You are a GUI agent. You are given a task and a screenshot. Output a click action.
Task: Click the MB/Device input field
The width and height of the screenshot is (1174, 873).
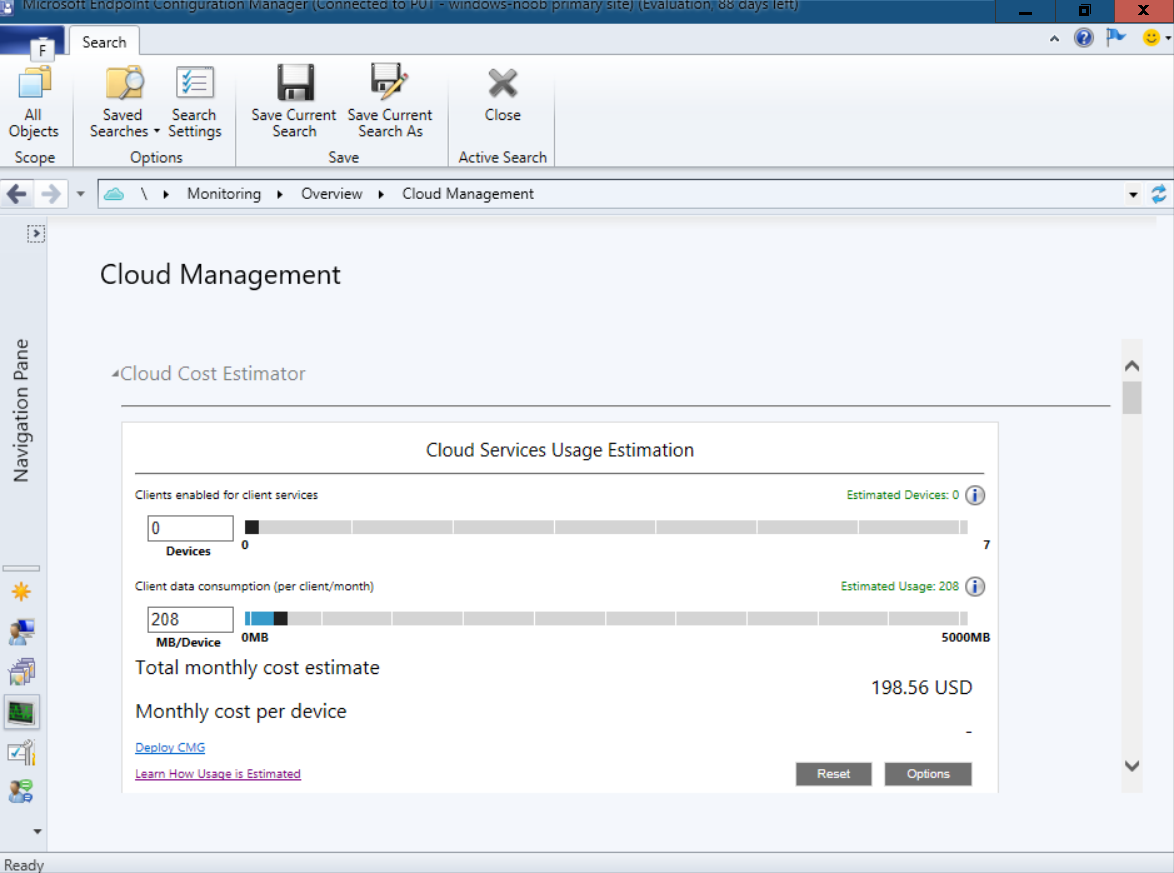tap(190, 619)
